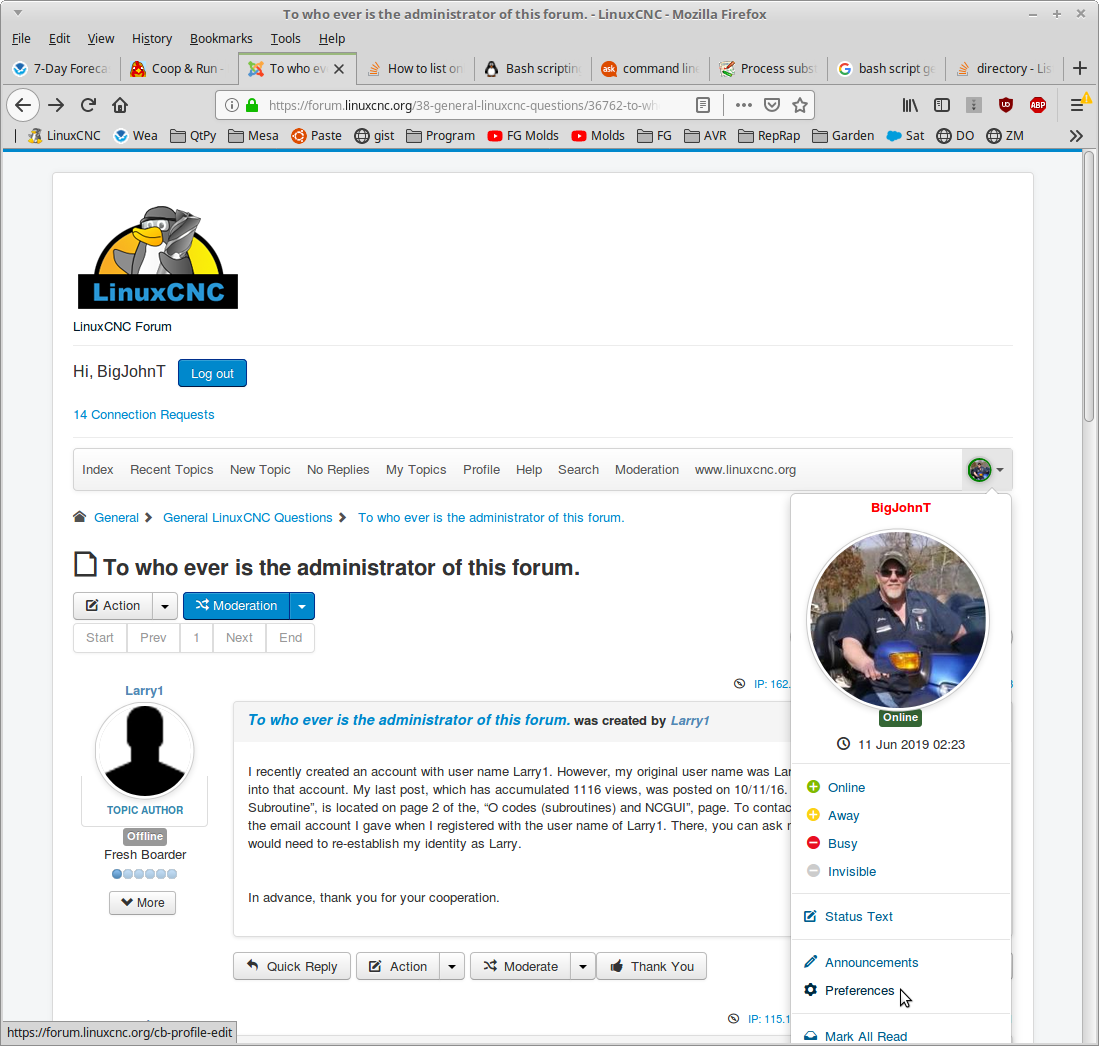The height and width of the screenshot is (1046, 1099).
Task: Bookmark this page with star icon
Action: coord(799,105)
